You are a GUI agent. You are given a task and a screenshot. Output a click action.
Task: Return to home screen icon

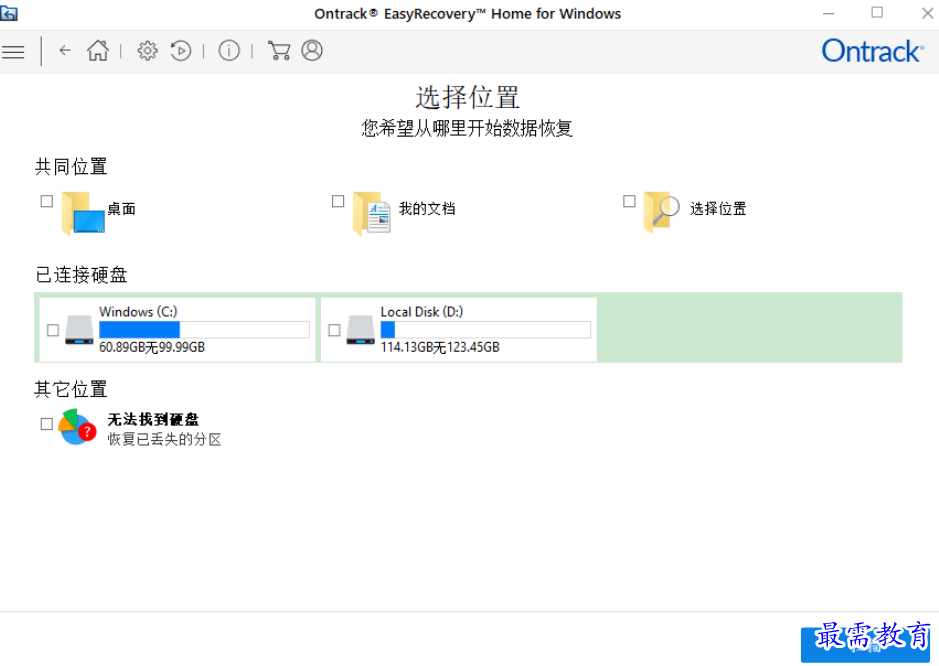pyautogui.click(x=98, y=50)
